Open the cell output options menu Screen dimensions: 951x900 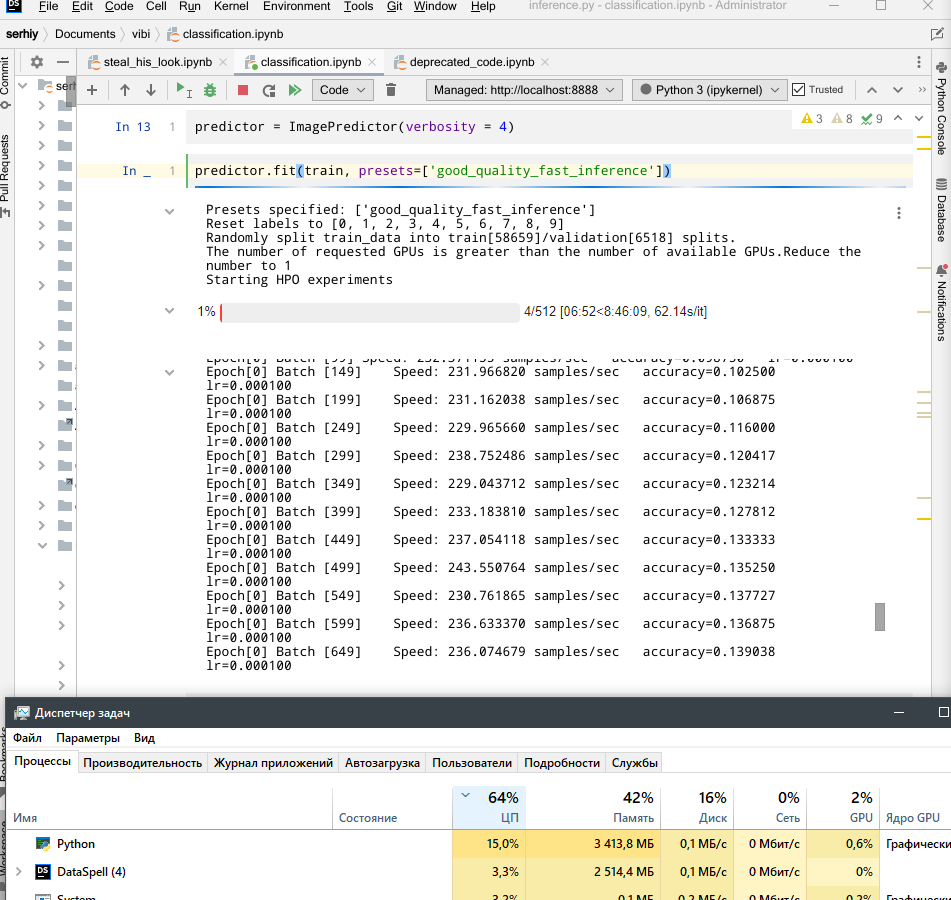tap(899, 213)
